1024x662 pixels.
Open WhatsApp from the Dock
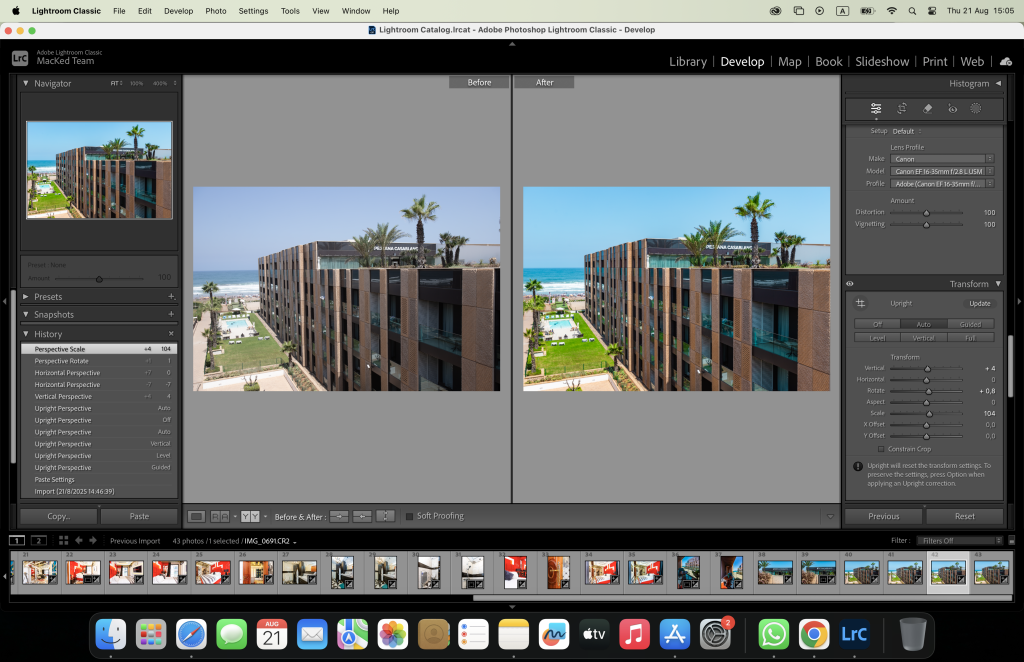click(773, 635)
